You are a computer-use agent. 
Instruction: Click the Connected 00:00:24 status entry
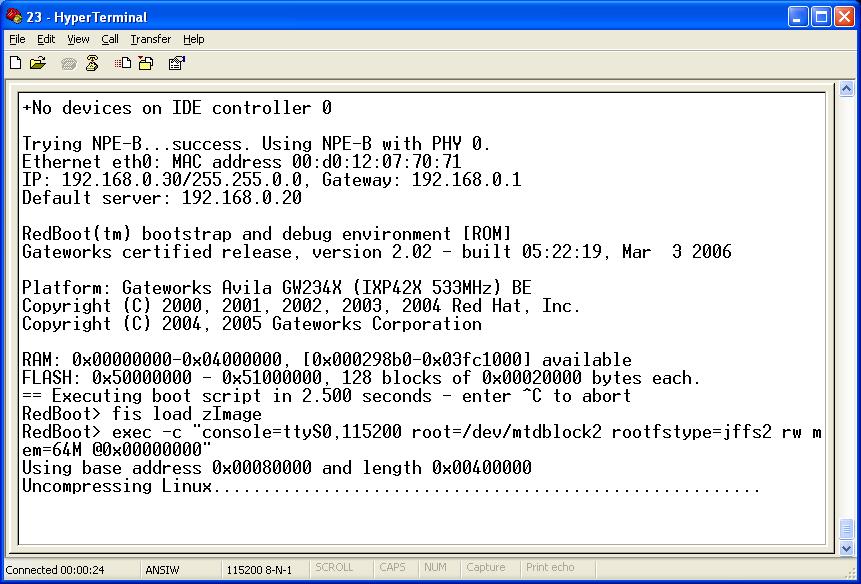click(54, 570)
